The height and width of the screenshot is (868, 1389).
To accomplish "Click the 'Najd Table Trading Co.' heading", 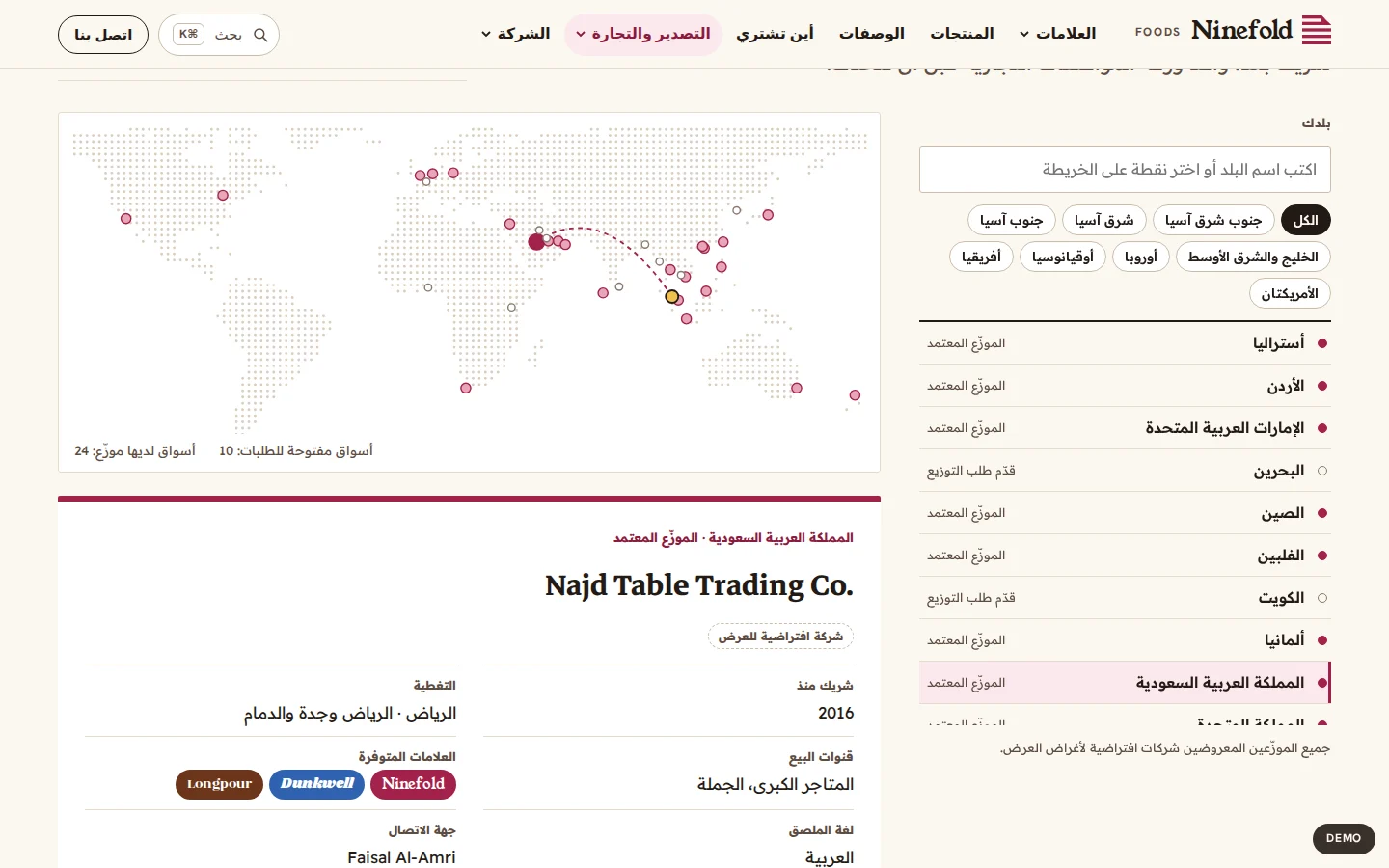I will [699, 585].
